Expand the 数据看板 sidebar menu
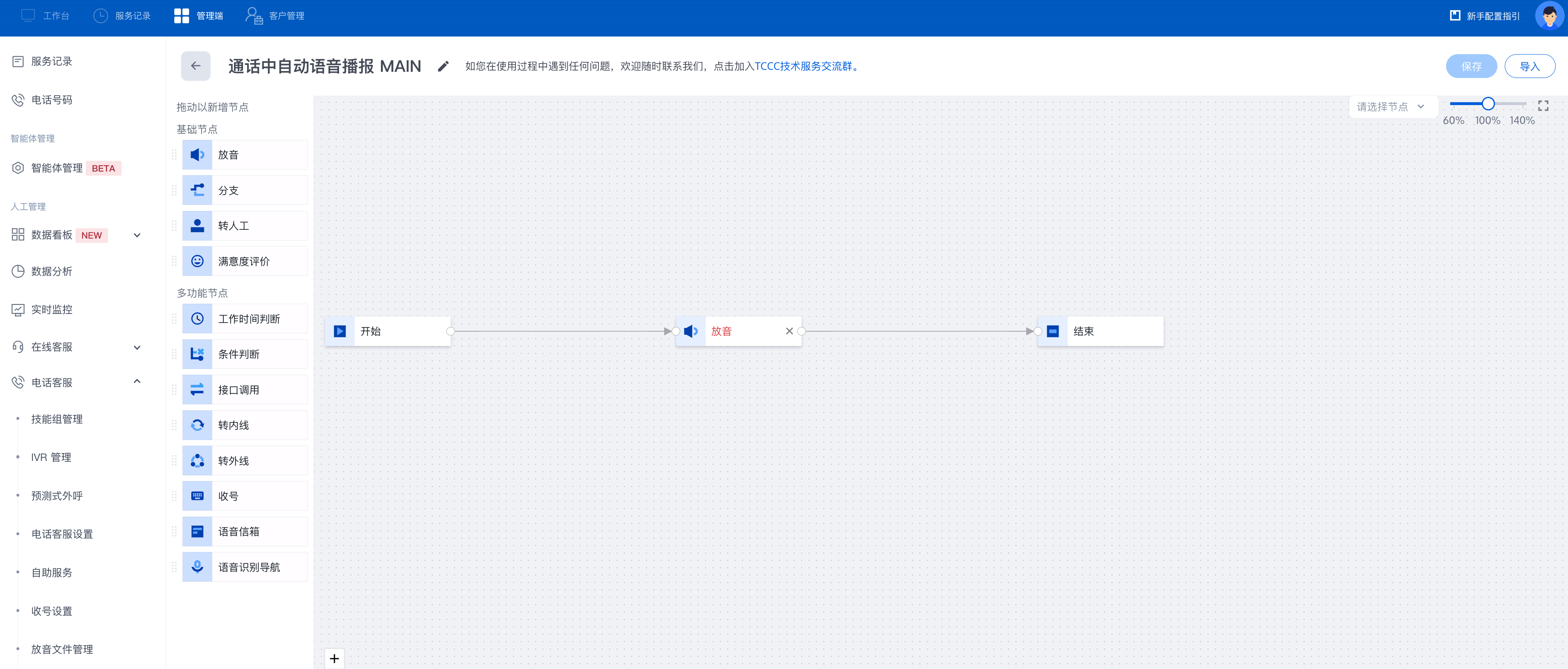 coord(137,236)
